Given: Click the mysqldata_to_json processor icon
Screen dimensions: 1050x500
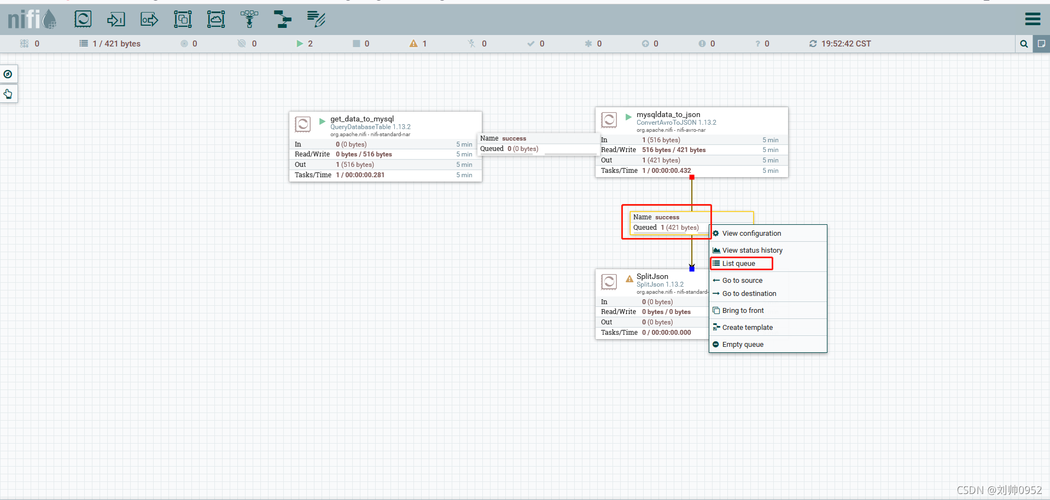Looking at the screenshot, I should pyautogui.click(x=609, y=120).
